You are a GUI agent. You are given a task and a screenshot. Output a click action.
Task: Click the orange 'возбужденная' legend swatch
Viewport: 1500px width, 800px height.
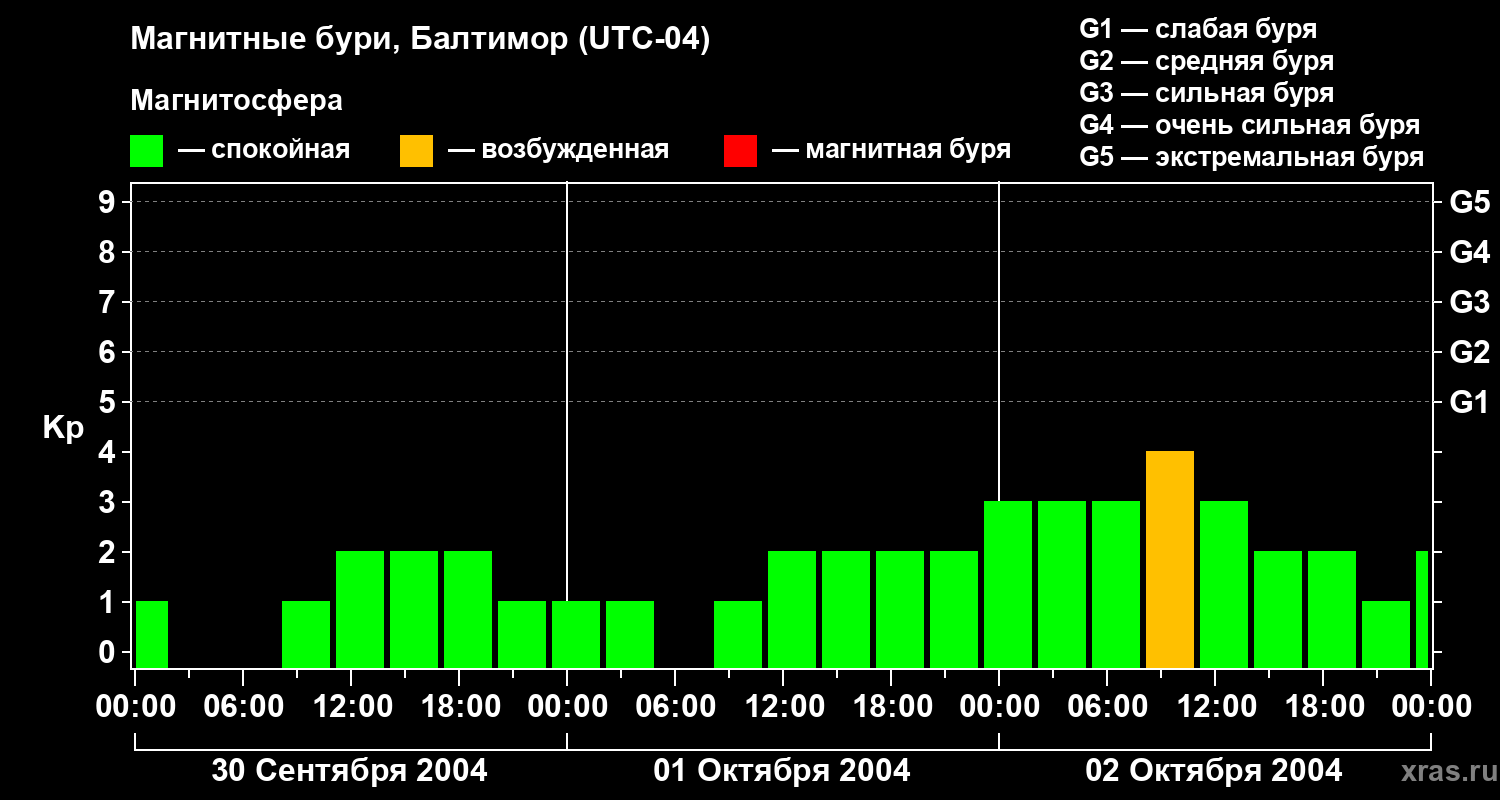[x=416, y=151]
